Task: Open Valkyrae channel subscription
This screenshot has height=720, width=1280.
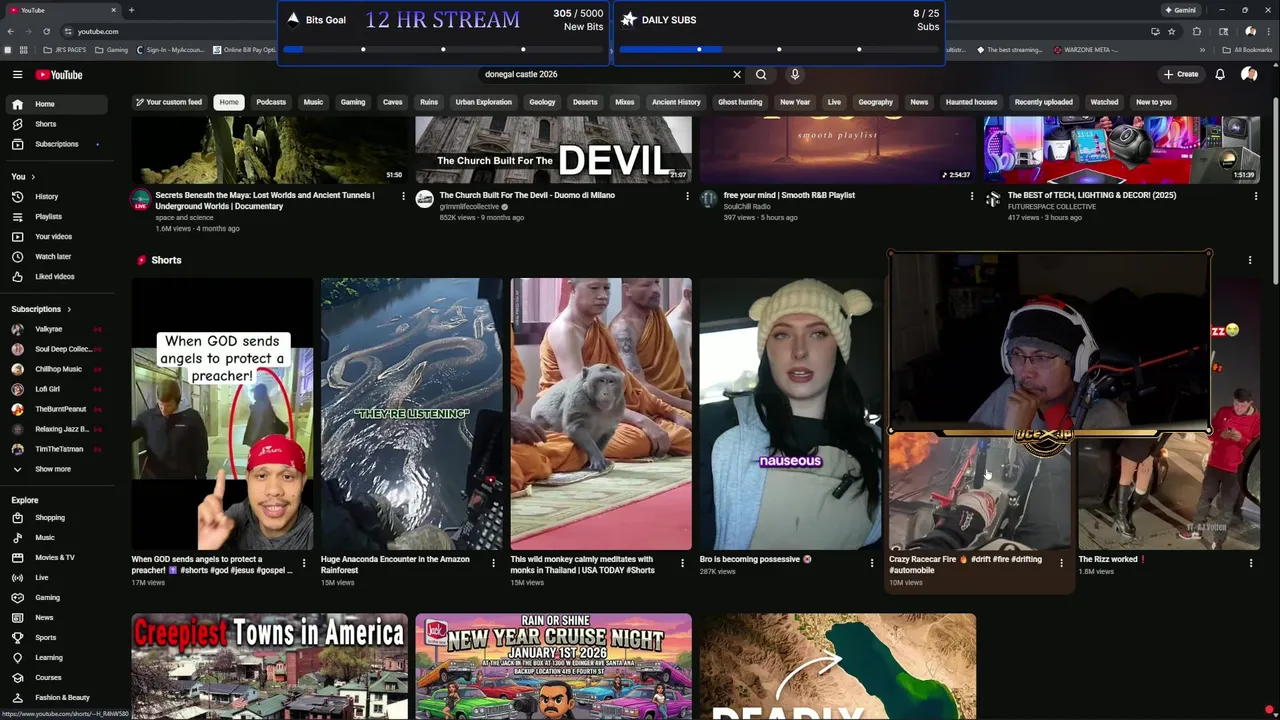Action: pyautogui.click(x=57, y=329)
